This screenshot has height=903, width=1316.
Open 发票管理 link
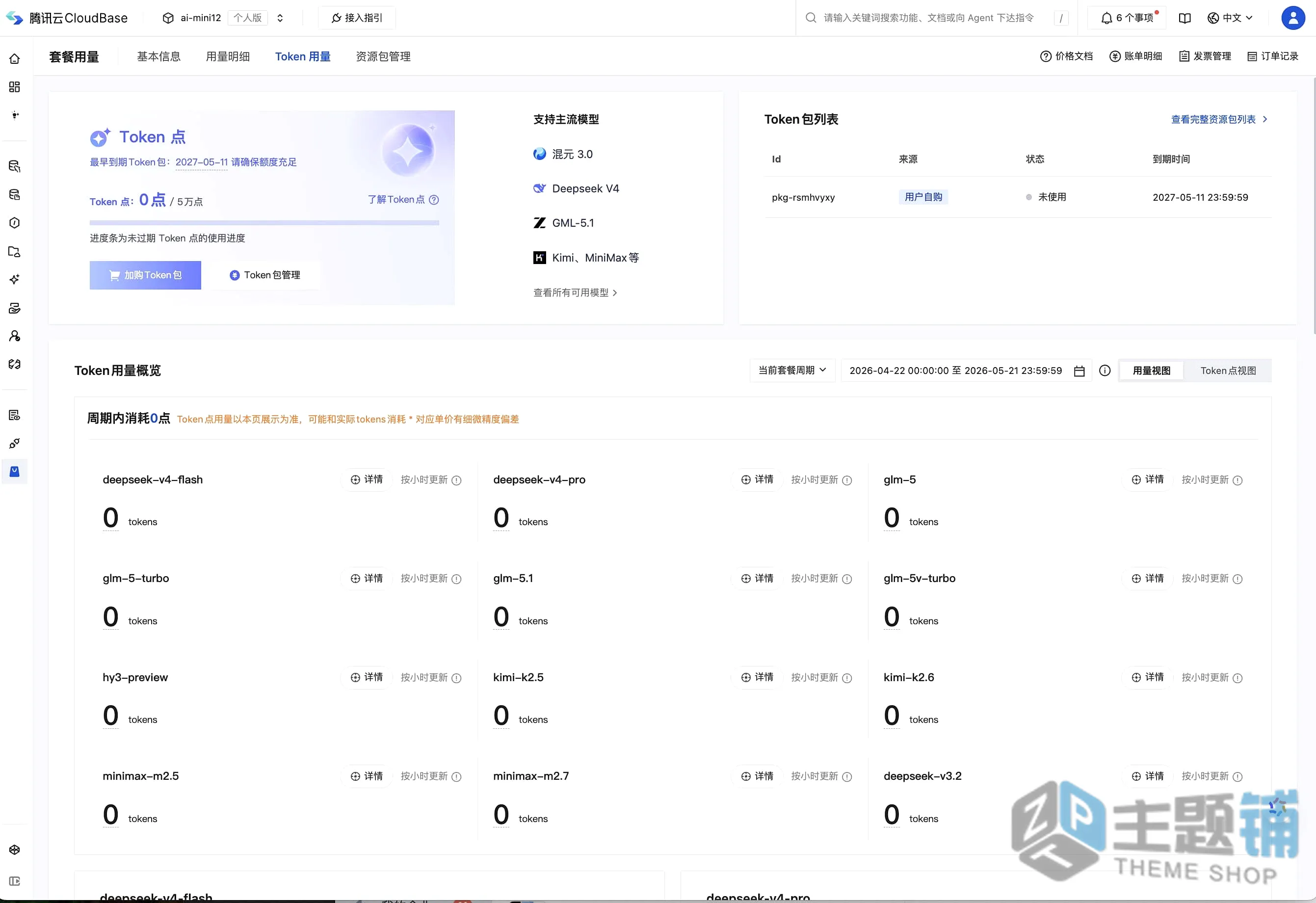(1205, 56)
